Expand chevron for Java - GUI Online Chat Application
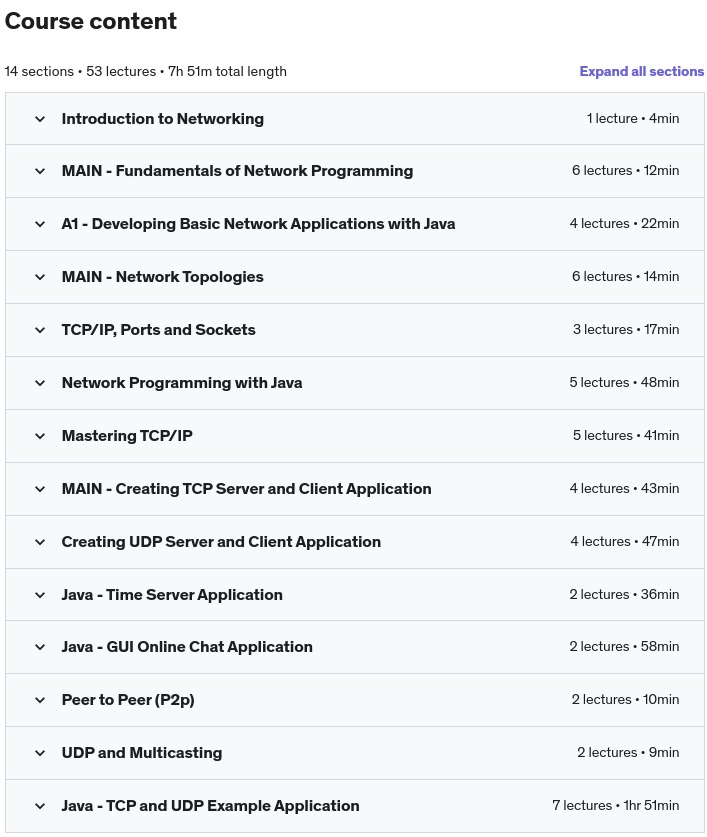Screen dimensions: 707x837 pyautogui.click(x=40, y=648)
